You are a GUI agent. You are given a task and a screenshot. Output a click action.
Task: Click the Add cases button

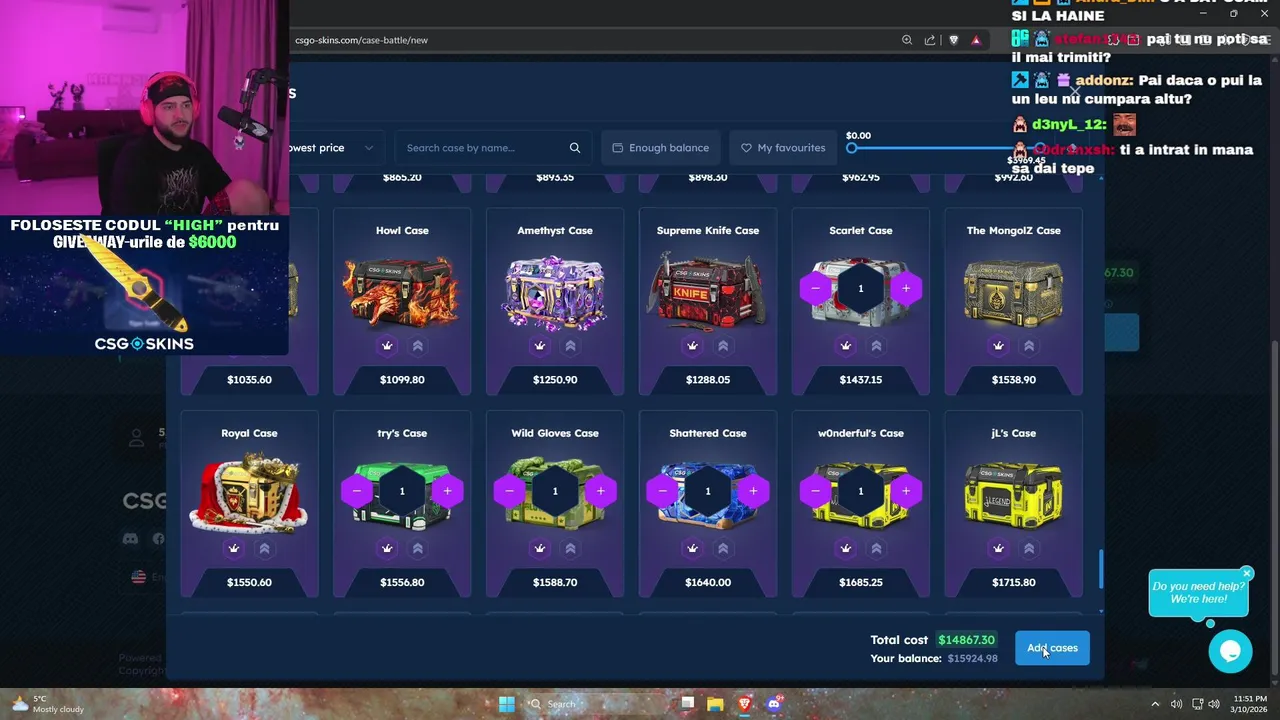tap(1052, 648)
